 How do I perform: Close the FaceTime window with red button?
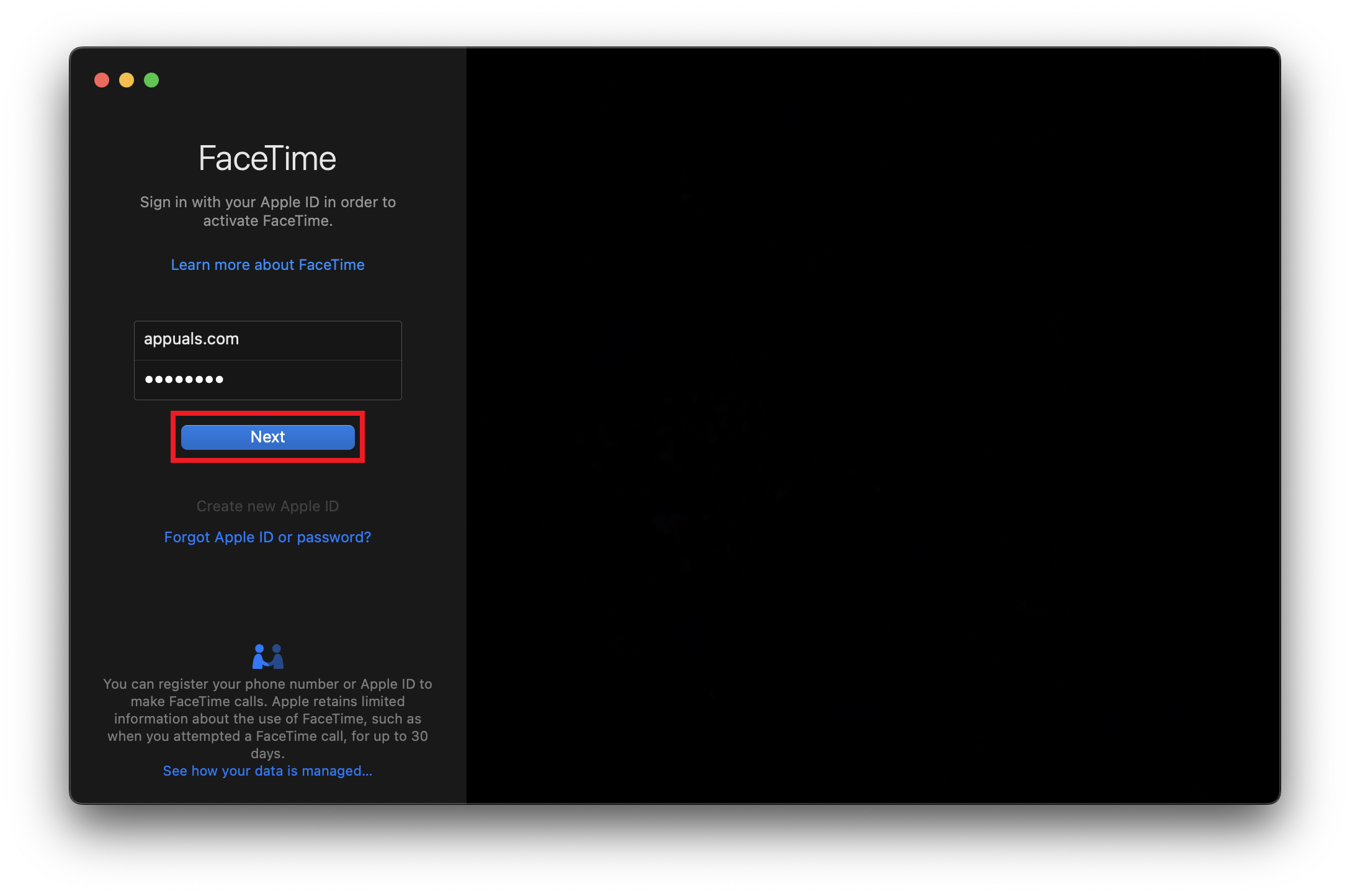point(102,80)
